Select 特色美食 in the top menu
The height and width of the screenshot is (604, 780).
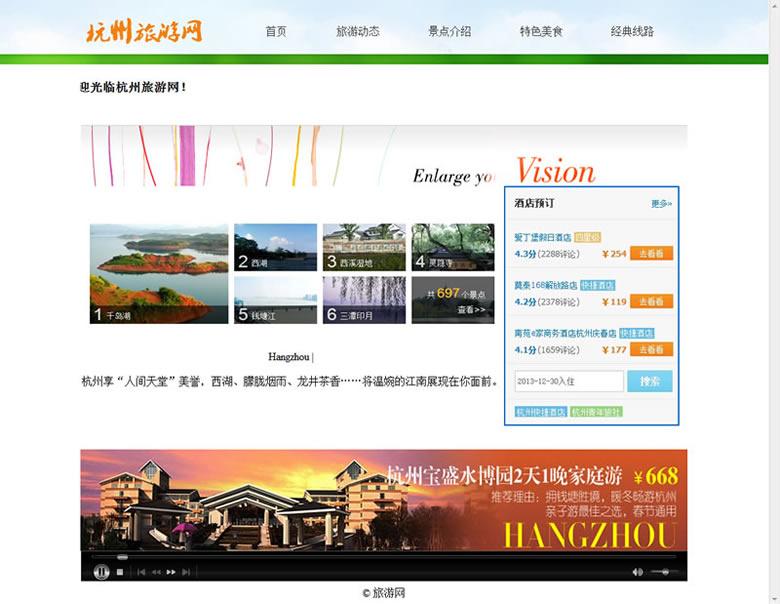(x=541, y=32)
